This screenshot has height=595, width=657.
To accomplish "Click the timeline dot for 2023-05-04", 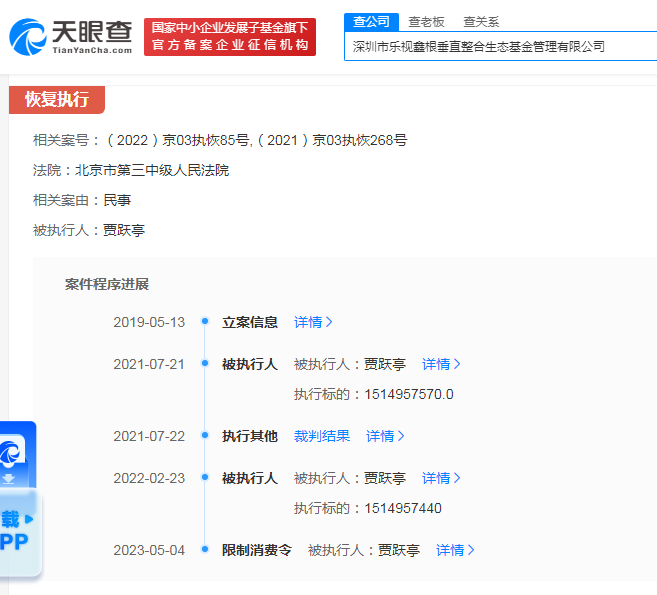I will click(205, 549).
